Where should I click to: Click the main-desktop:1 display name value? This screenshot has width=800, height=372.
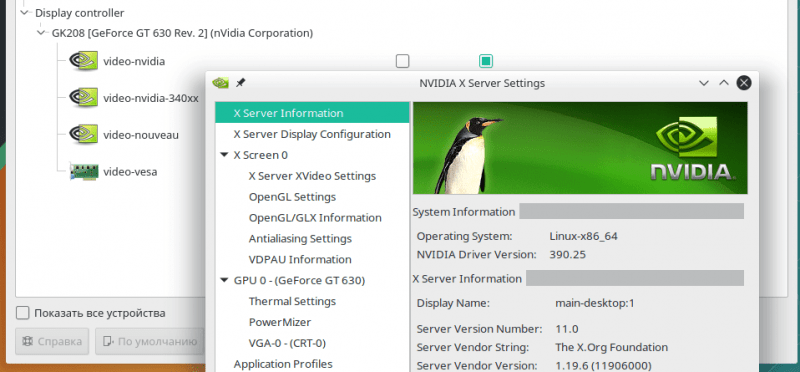pyautogui.click(x=594, y=303)
